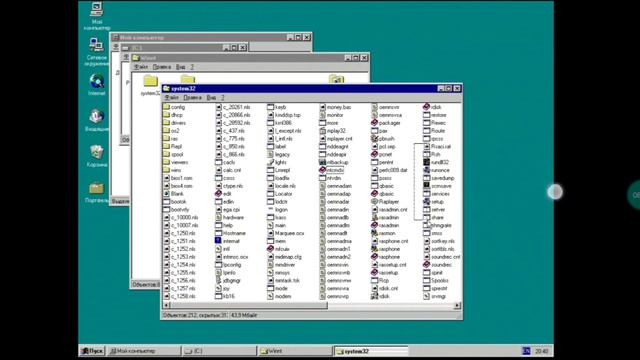Select the drivers folder
The height and width of the screenshot is (360, 640).
pos(174,123)
